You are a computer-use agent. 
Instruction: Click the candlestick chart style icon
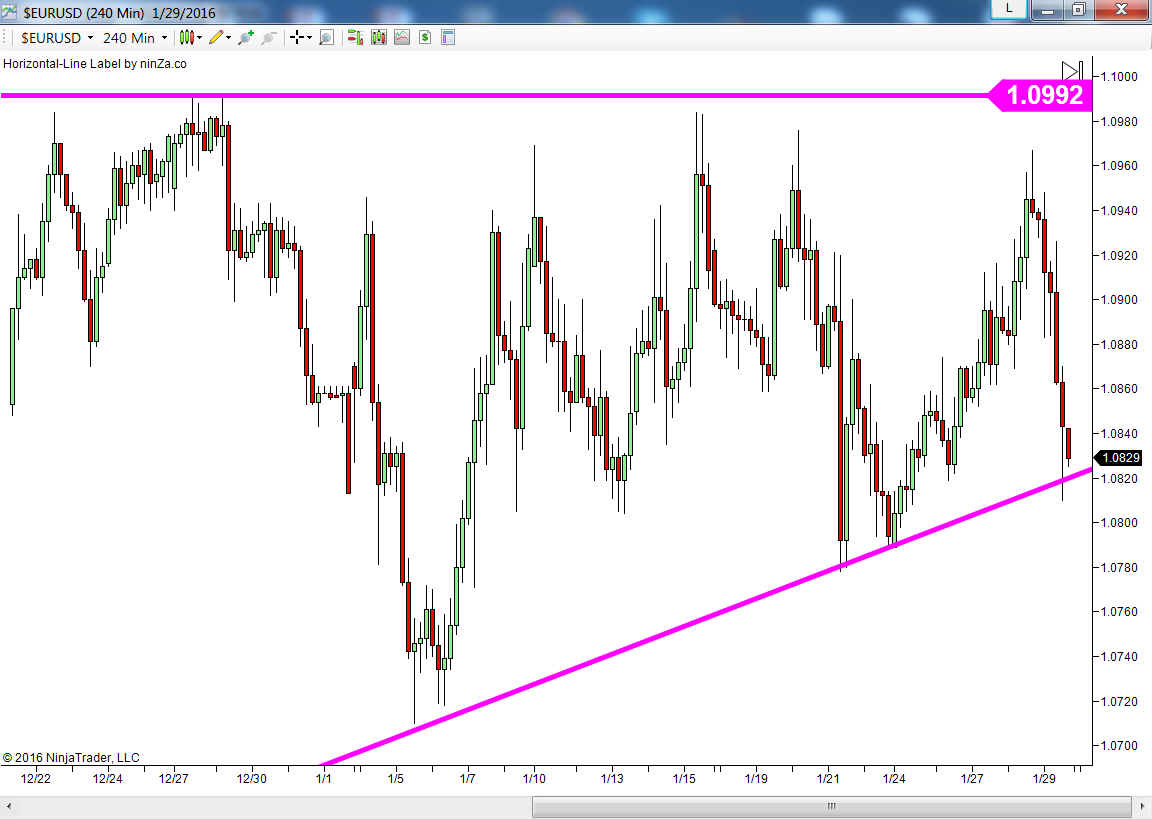pyautogui.click(x=187, y=37)
